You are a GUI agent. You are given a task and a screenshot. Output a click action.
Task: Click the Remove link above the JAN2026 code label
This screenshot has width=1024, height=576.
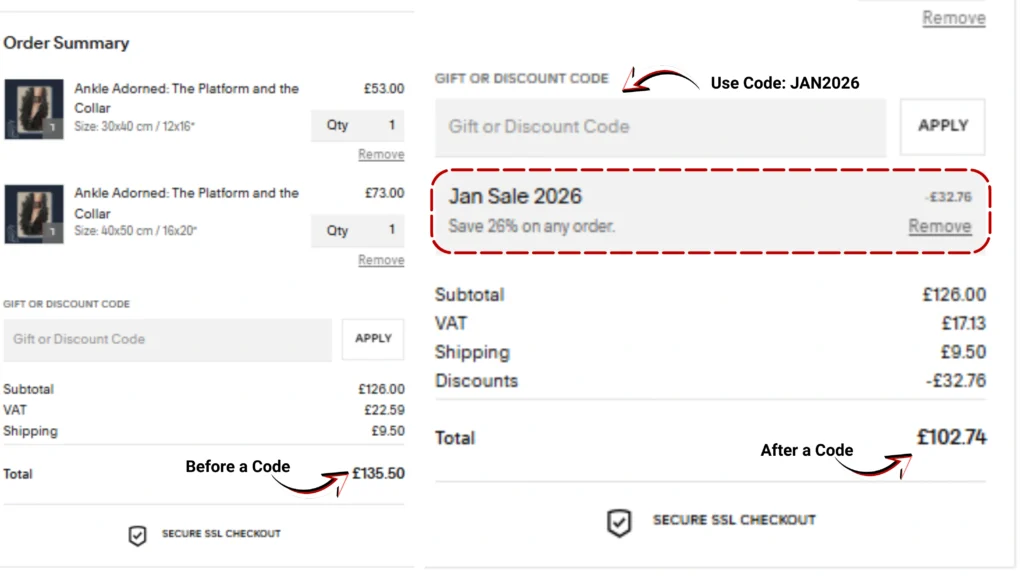[953, 18]
